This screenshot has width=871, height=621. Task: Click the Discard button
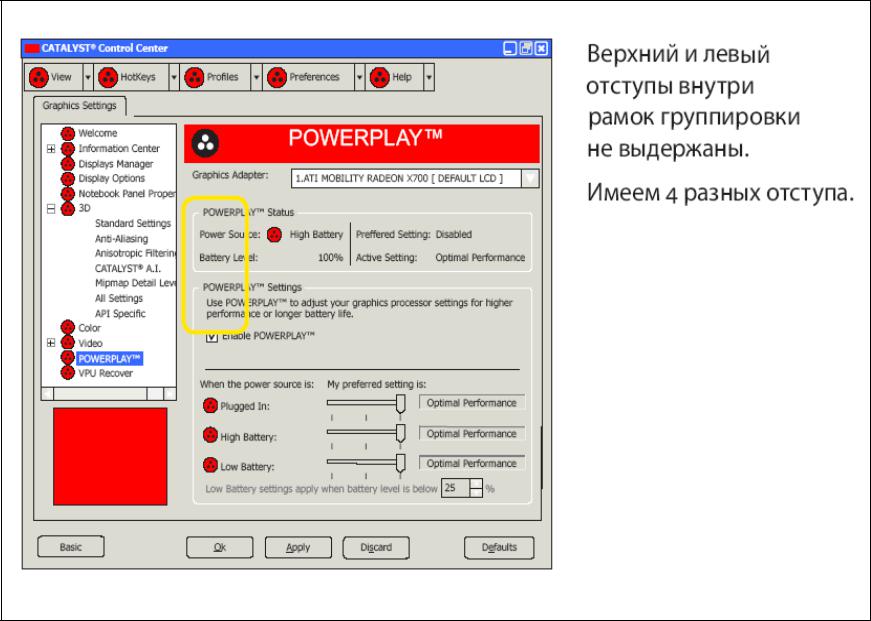(x=376, y=547)
